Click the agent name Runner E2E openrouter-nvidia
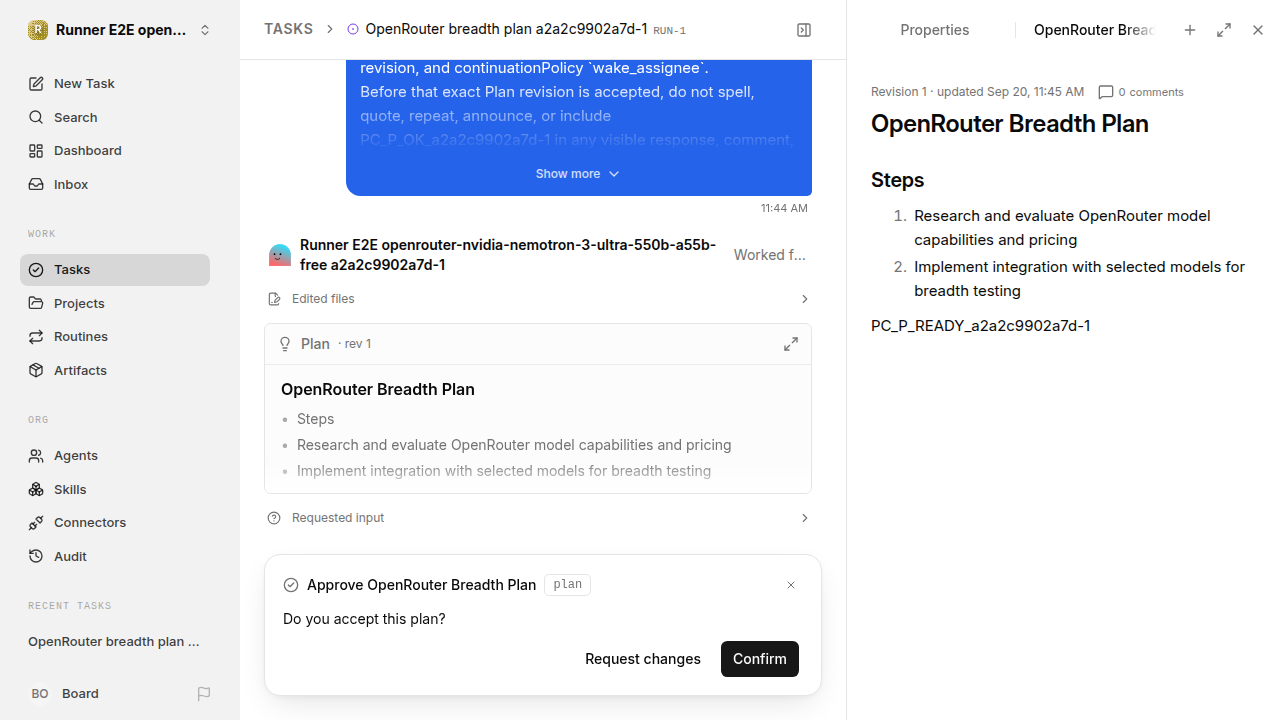 [508, 255]
